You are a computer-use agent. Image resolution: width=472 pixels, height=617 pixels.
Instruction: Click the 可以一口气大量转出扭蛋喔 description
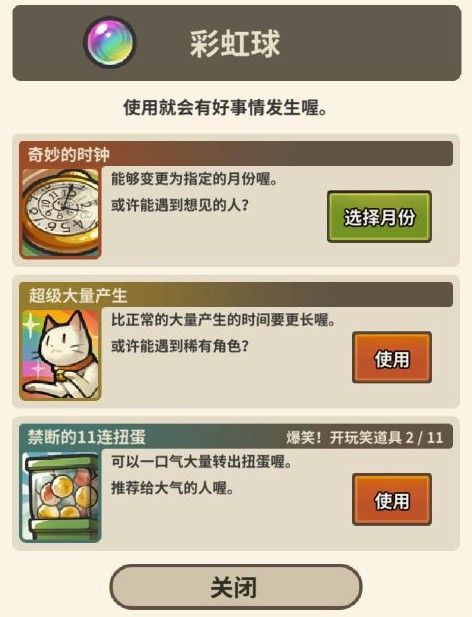[x=201, y=462]
